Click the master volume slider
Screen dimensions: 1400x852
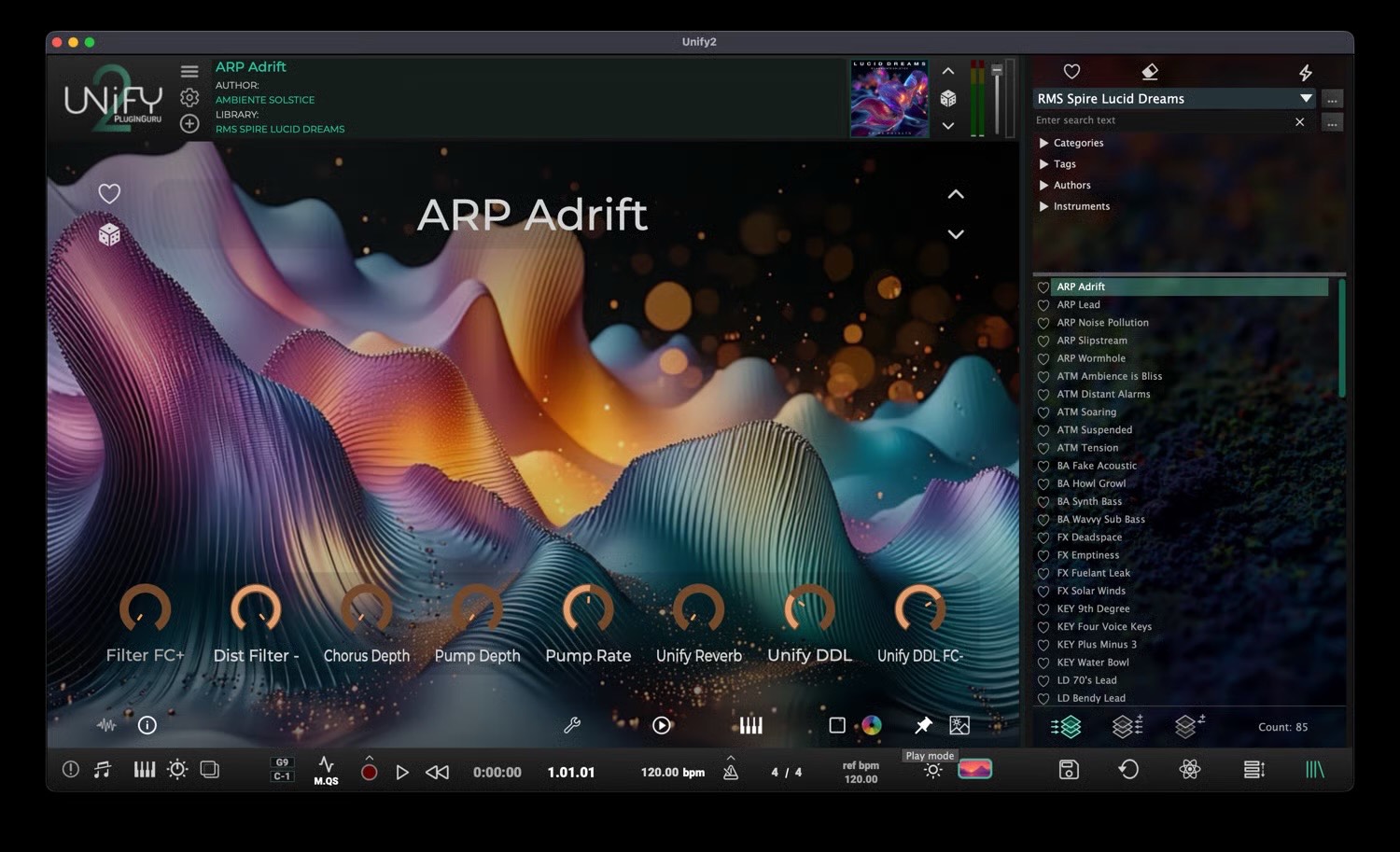point(997,99)
